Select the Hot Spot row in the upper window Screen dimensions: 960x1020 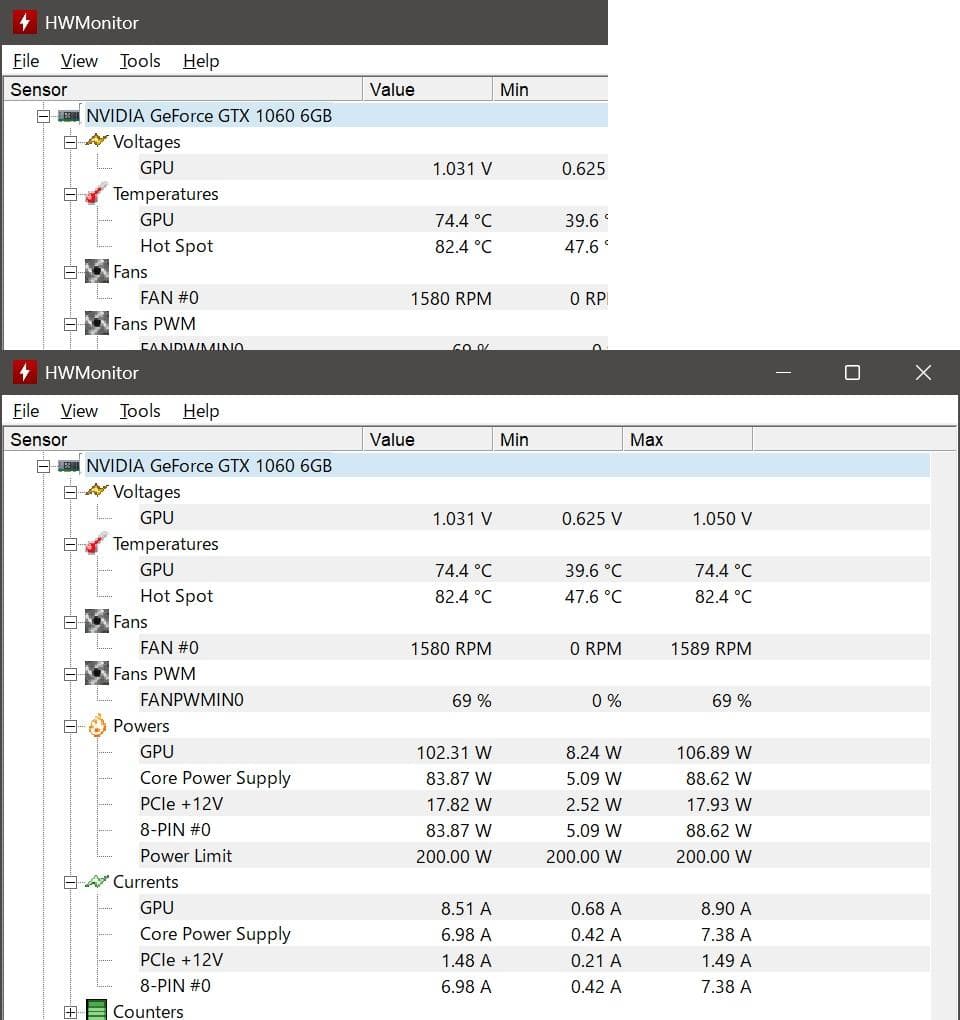point(373,246)
